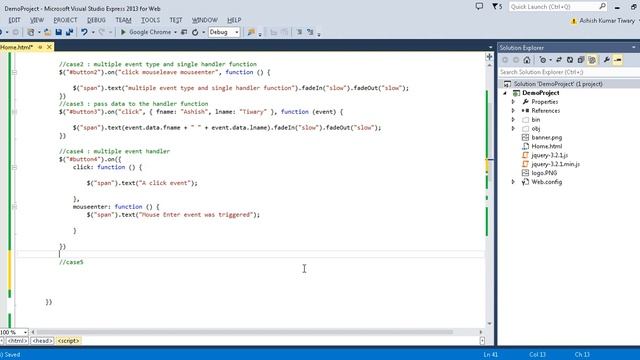Click the Uncomment selected lines icon

310,32
